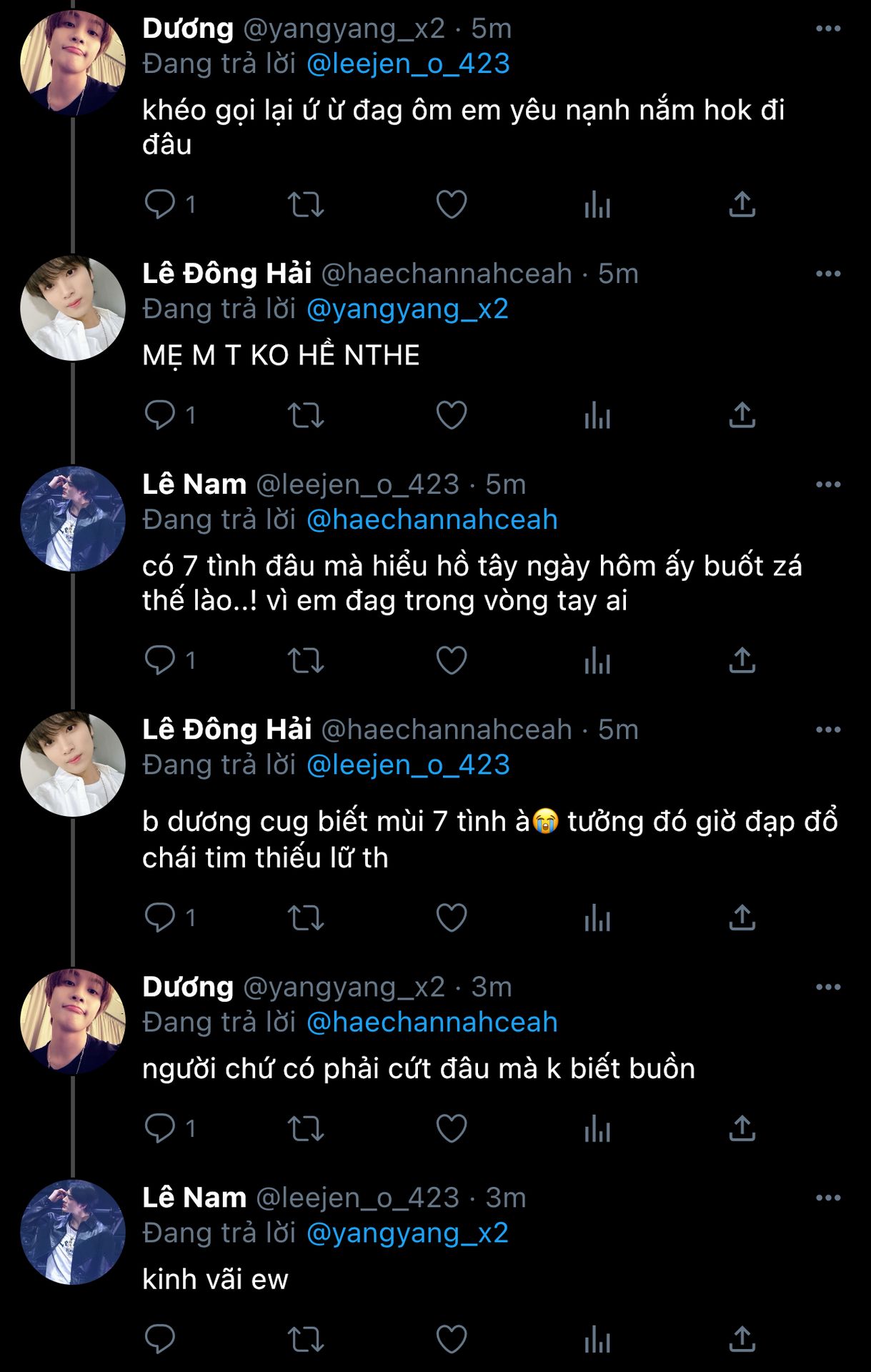Open the display name Lê Nam on the "có 7 tình đâu" tweet
Viewport: 871px width, 1372px height.
click(194, 484)
